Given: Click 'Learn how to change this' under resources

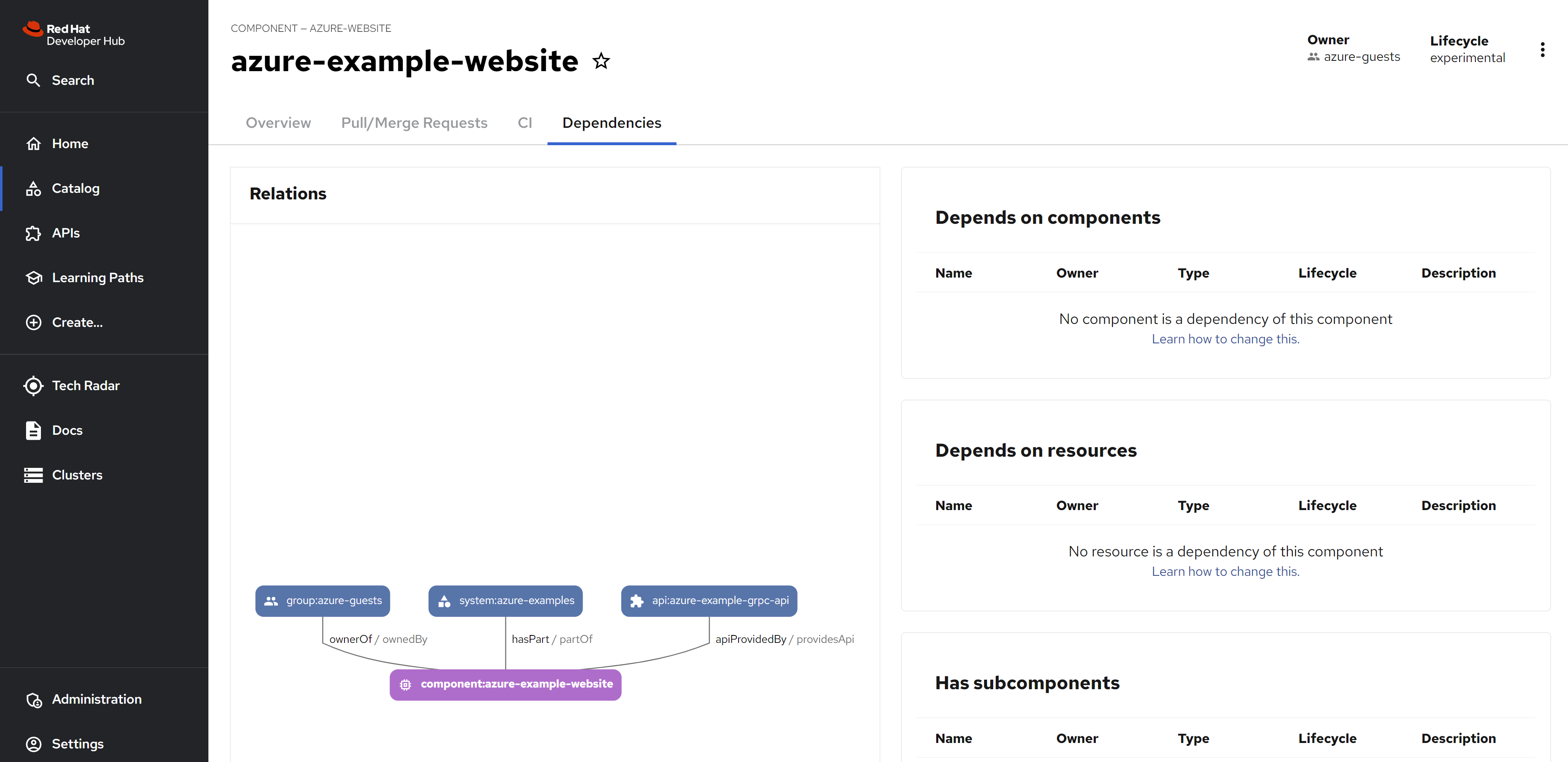Looking at the screenshot, I should click(1225, 572).
